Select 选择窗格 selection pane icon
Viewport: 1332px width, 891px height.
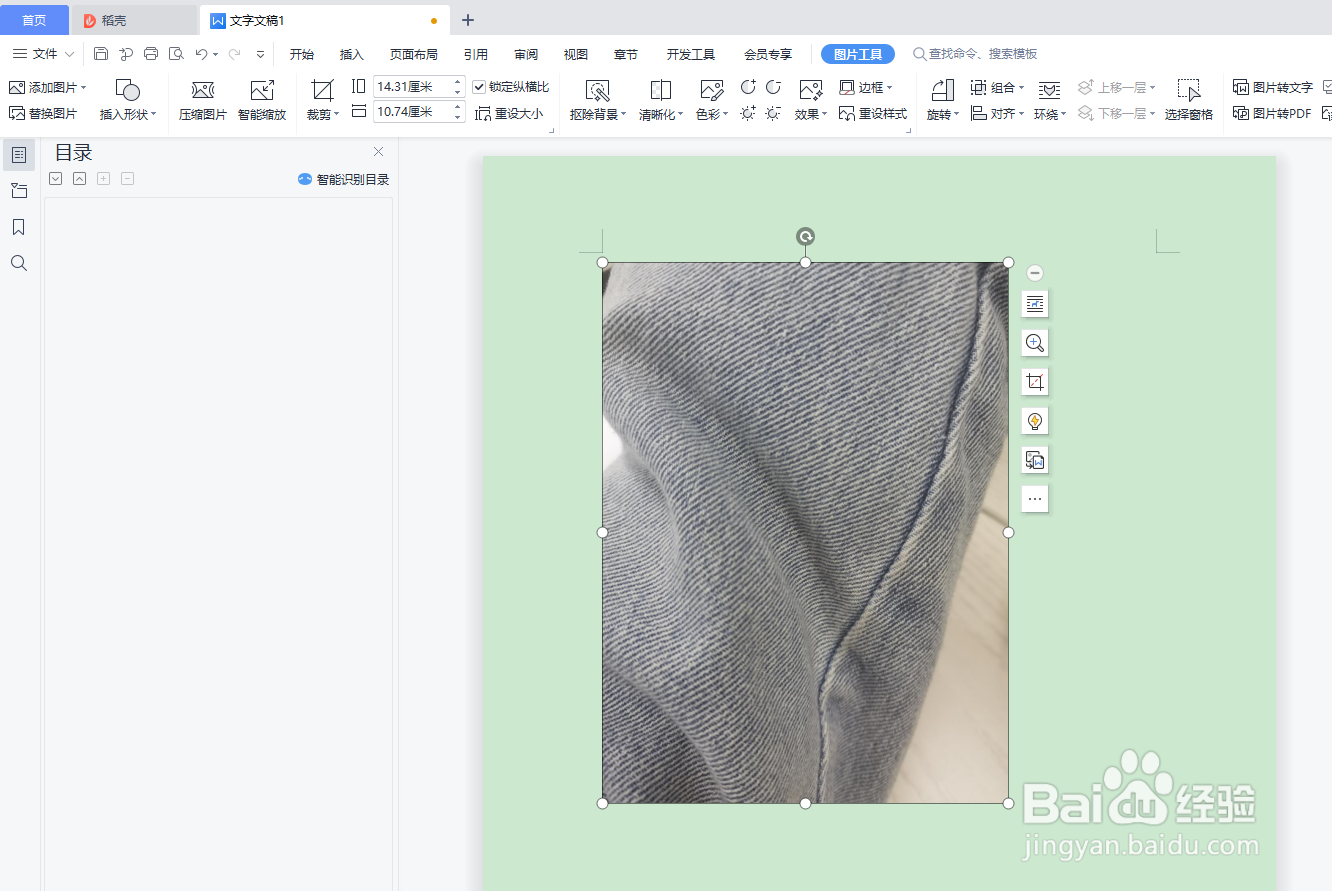pos(1189,101)
